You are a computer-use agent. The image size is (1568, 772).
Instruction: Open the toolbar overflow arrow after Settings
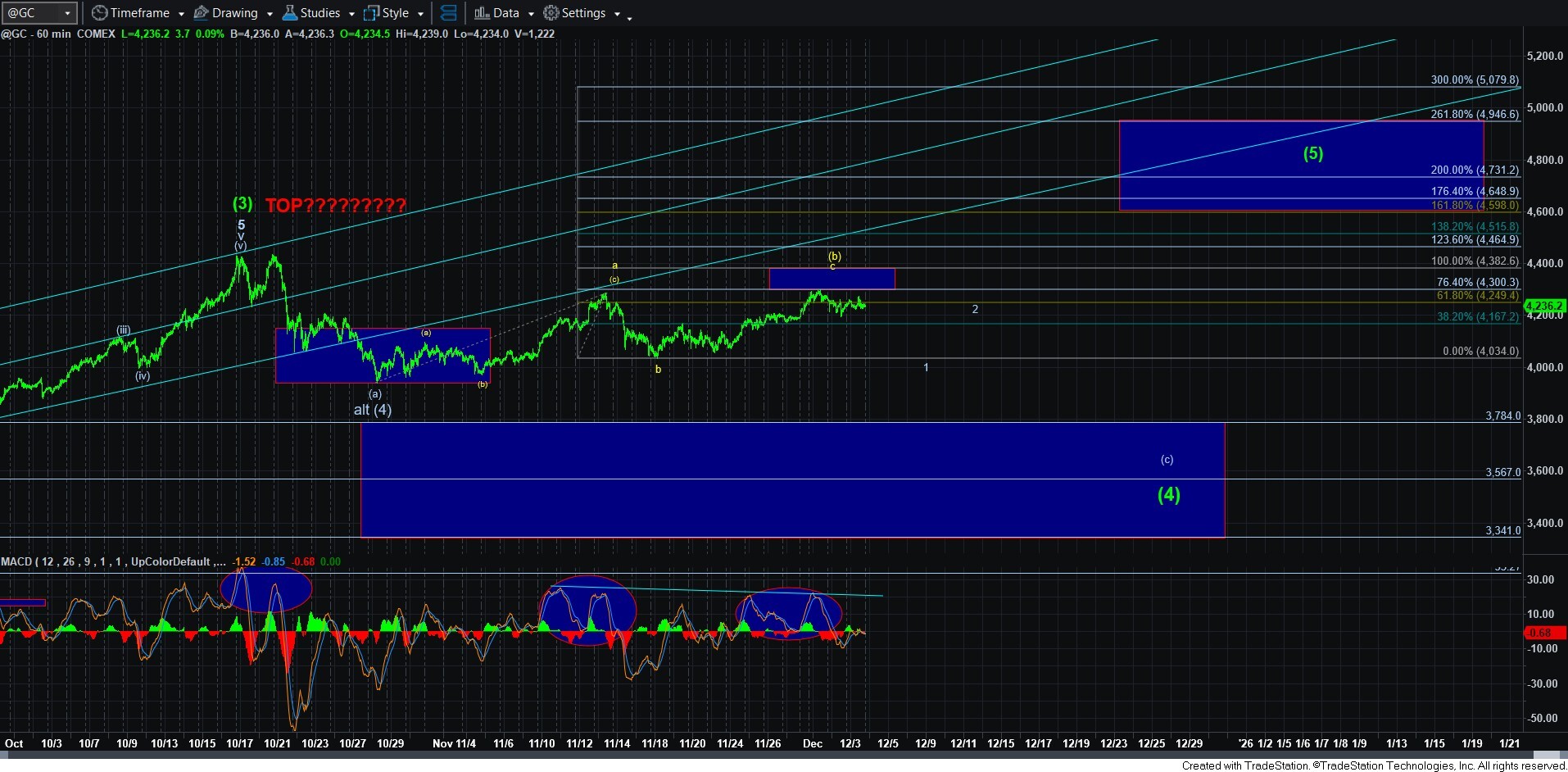coord(629,17)
